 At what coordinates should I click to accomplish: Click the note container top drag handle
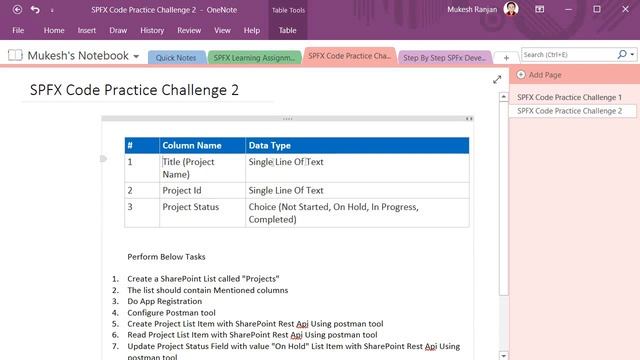[x=287, y=119]
